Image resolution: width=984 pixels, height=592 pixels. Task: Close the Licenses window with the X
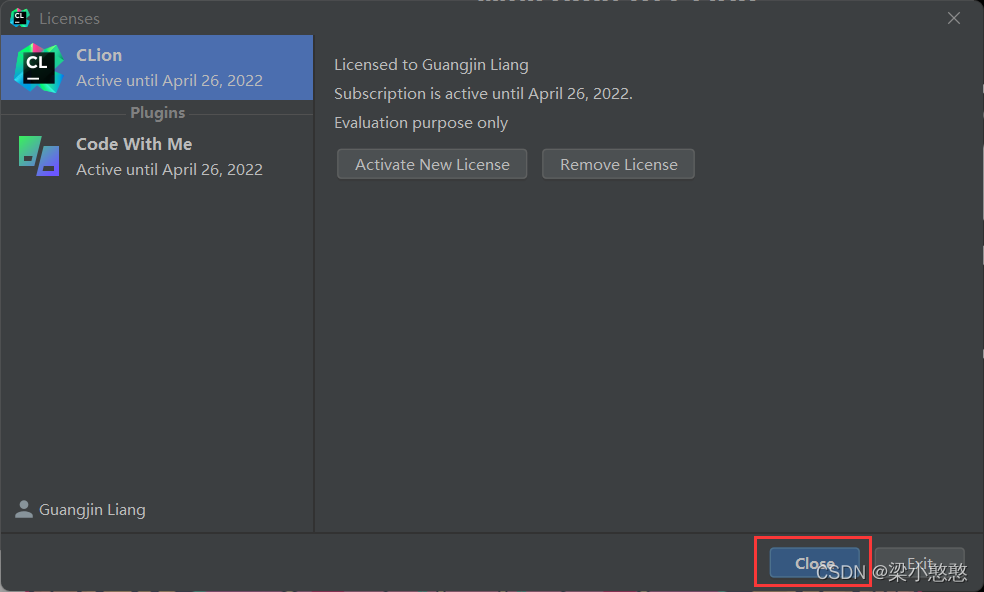click(953, 18)
